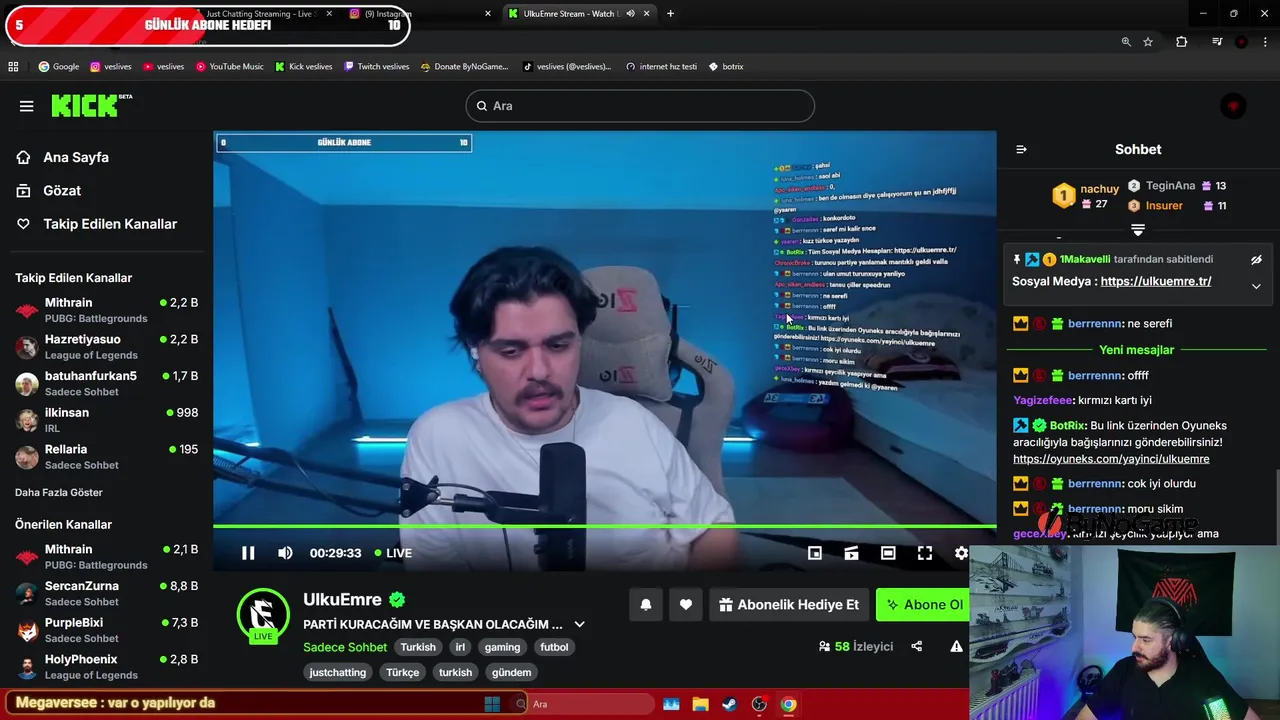Open followed channel batuhanfurkan5
1280x720 pixels.
click(106, 384)
